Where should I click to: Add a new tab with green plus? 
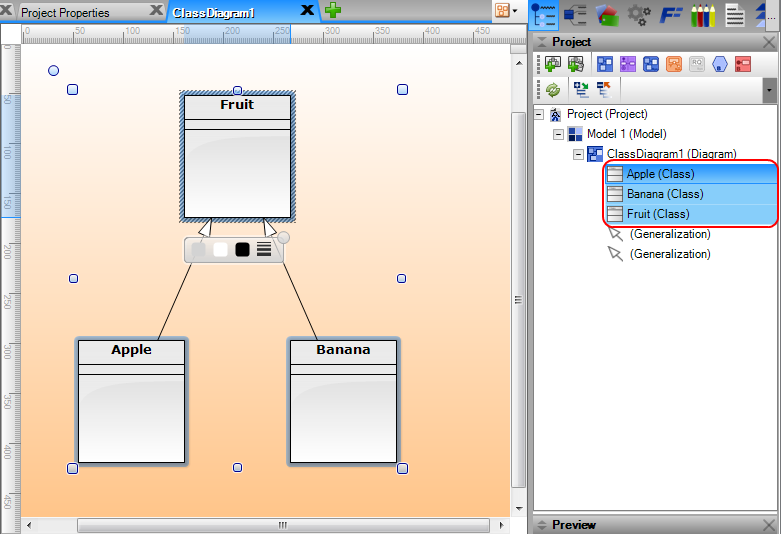click(333, 10)
